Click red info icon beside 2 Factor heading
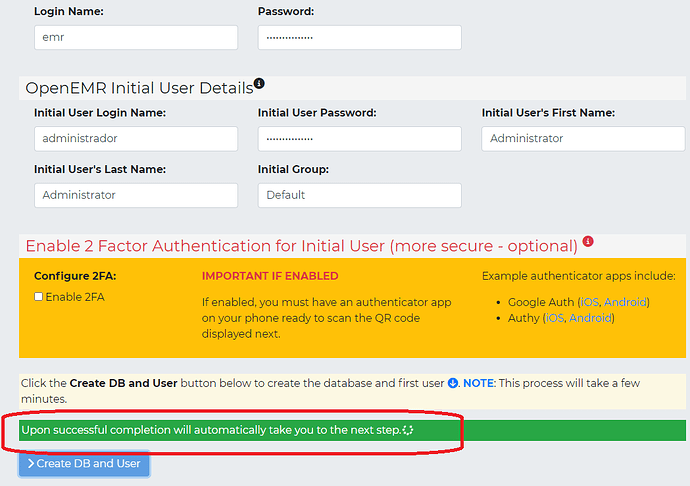This screenshot has height=486, width=690. click(x=588, y=242)
